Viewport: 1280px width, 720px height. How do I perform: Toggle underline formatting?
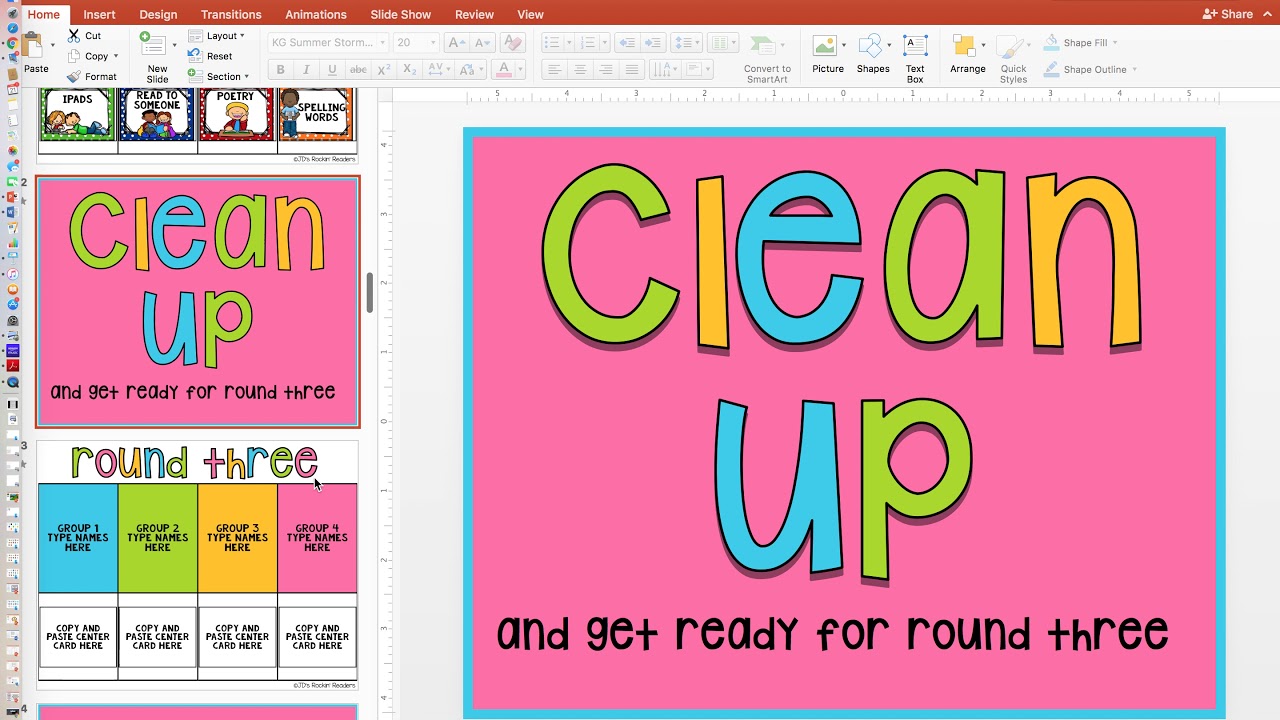[332, 70]
